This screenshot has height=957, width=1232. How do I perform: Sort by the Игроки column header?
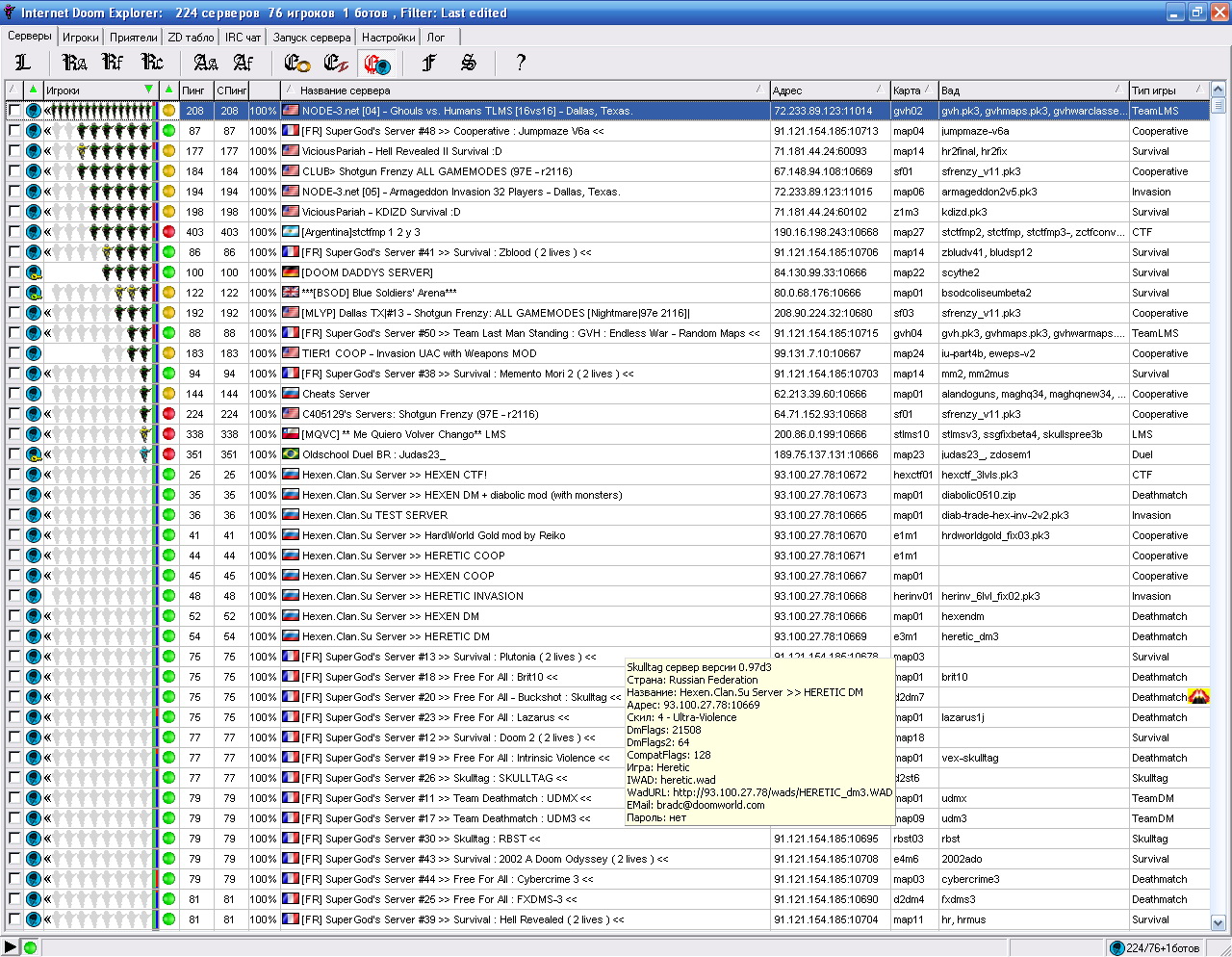click(91, 91)
